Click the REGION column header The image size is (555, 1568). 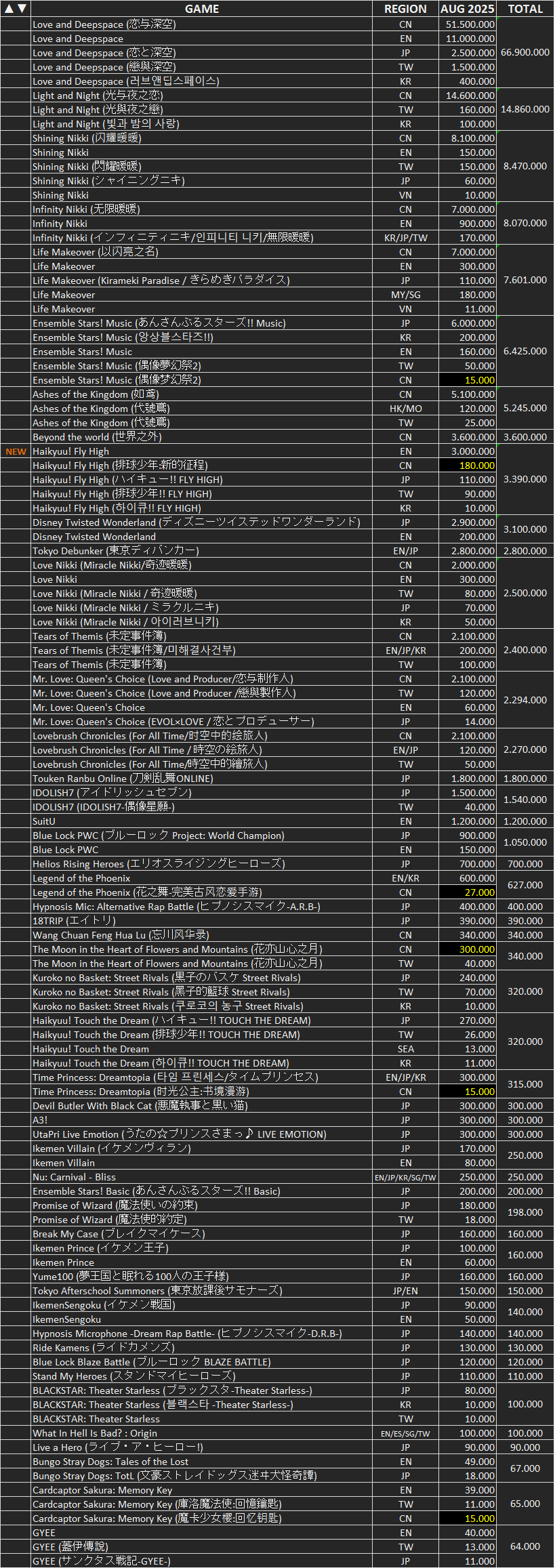click(405, 9)
